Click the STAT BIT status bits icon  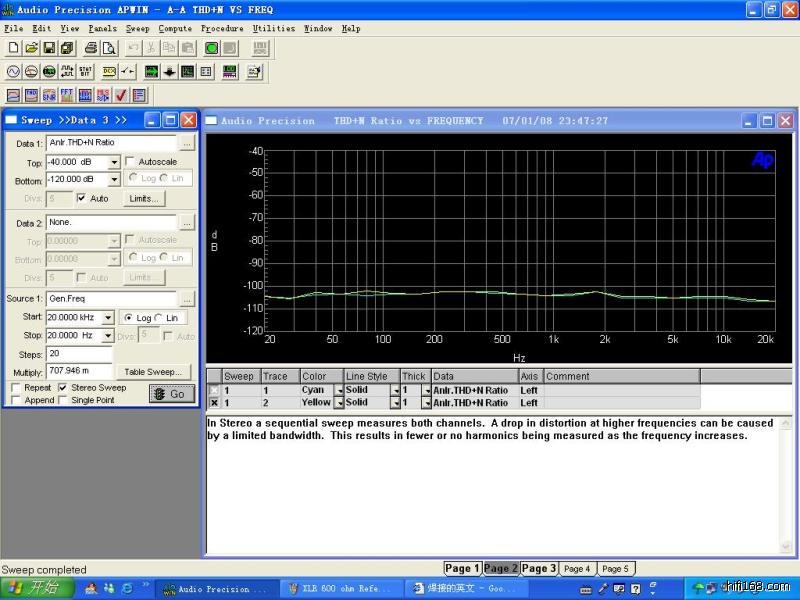click(87, 72)
